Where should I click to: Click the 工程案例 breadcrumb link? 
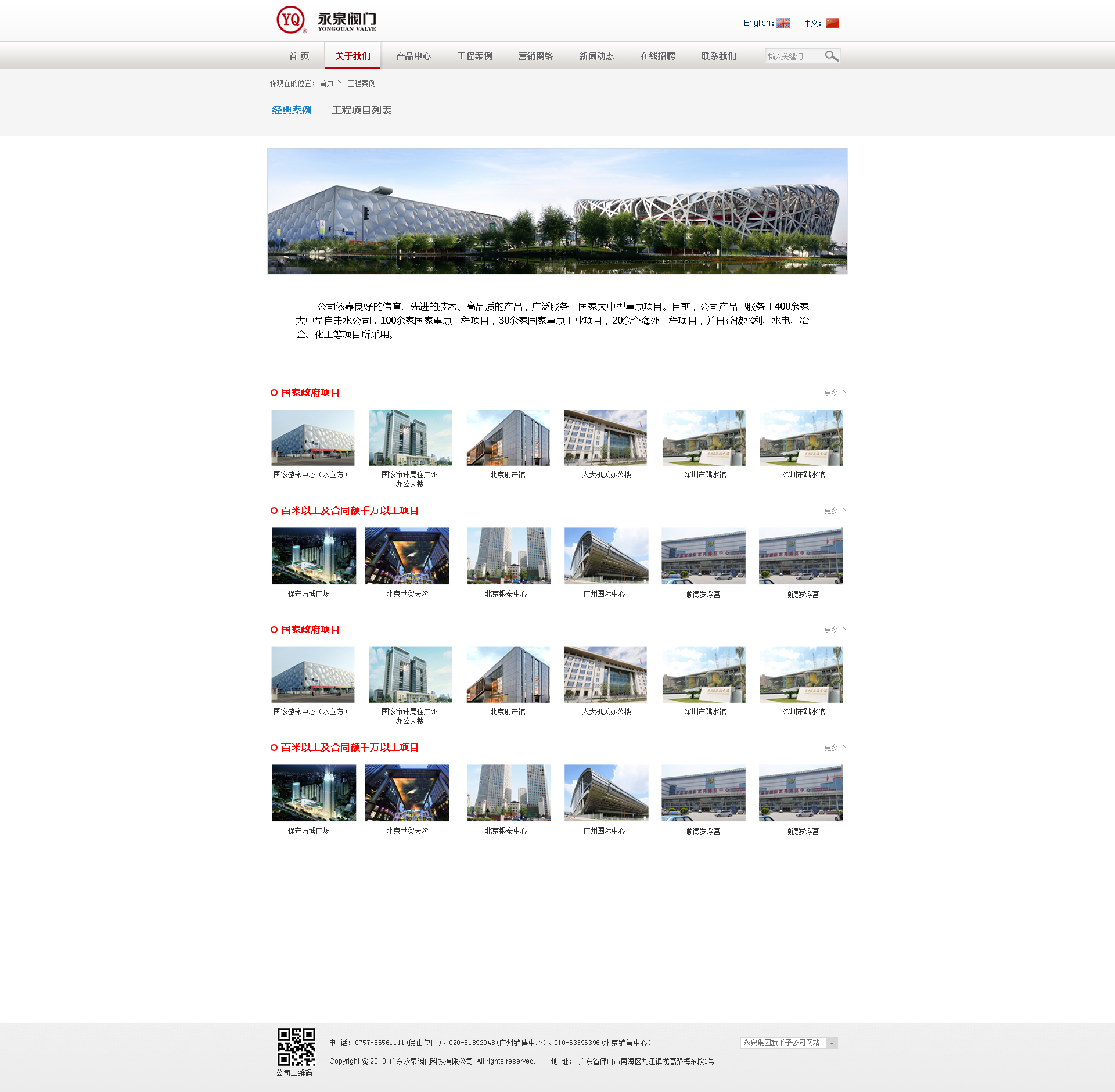click(361, 84)
